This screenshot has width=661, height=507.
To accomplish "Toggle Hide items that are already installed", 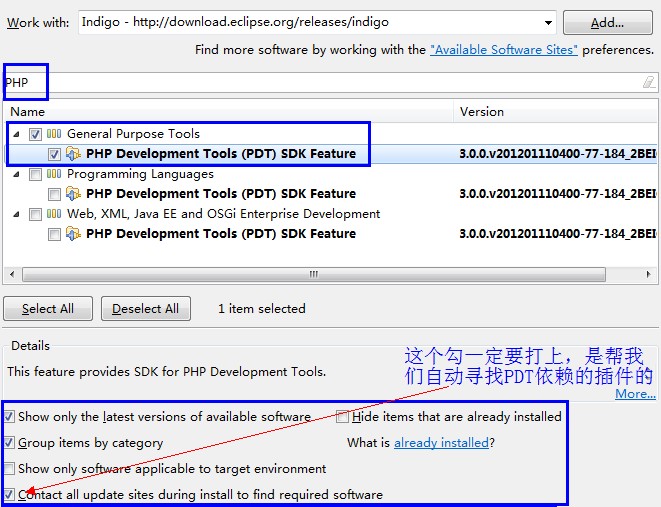I will click(x=342, y=417).
